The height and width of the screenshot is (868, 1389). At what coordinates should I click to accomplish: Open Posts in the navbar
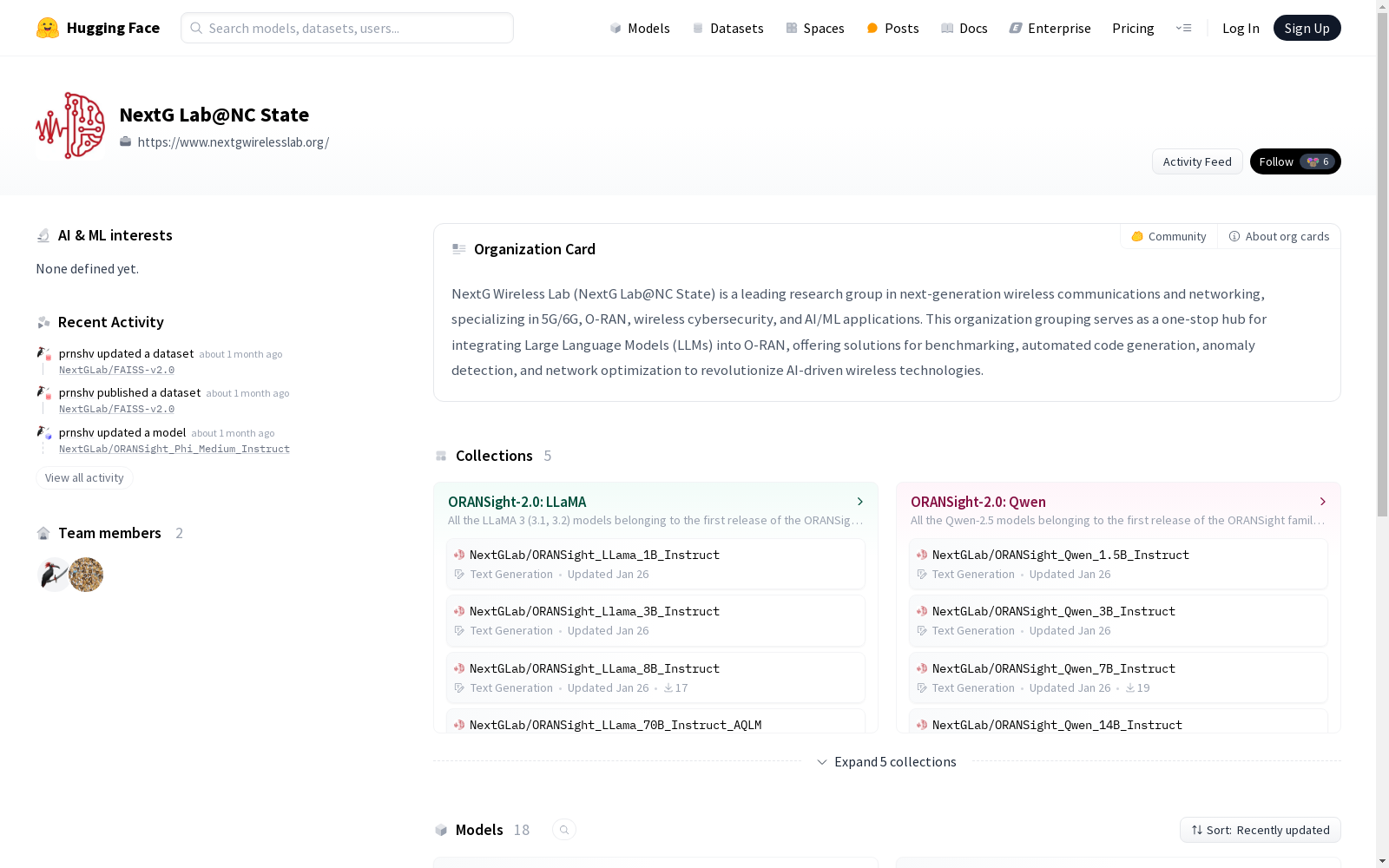tap(892, 28)
